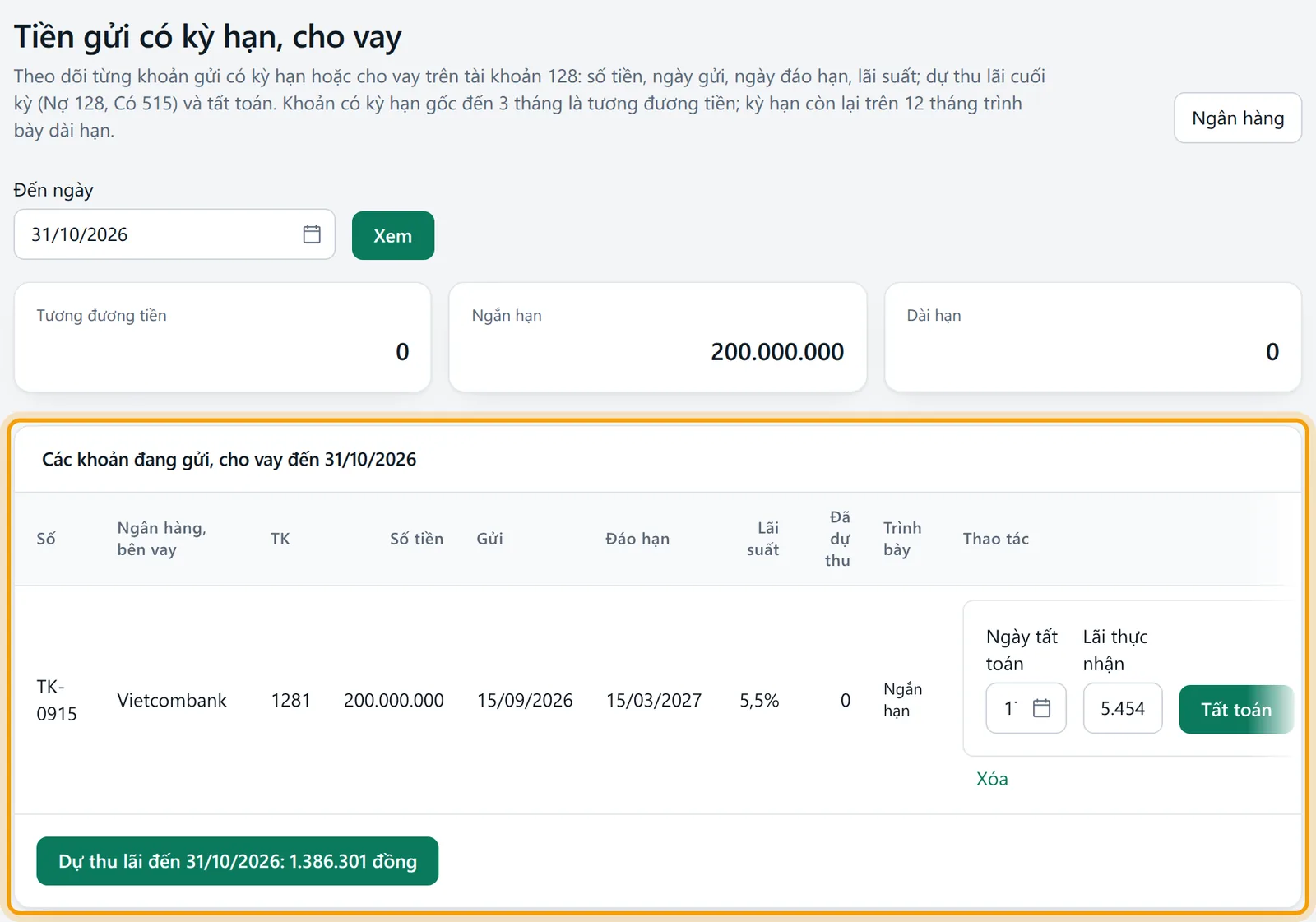Select the Dài hạn summary card

pyautogui.click(x=1092, y=337)
